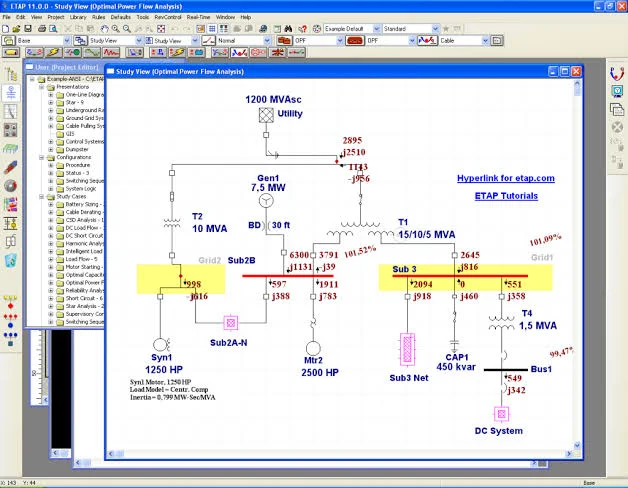Click the Zoom to Fit icon

click(x=161, y=29)
